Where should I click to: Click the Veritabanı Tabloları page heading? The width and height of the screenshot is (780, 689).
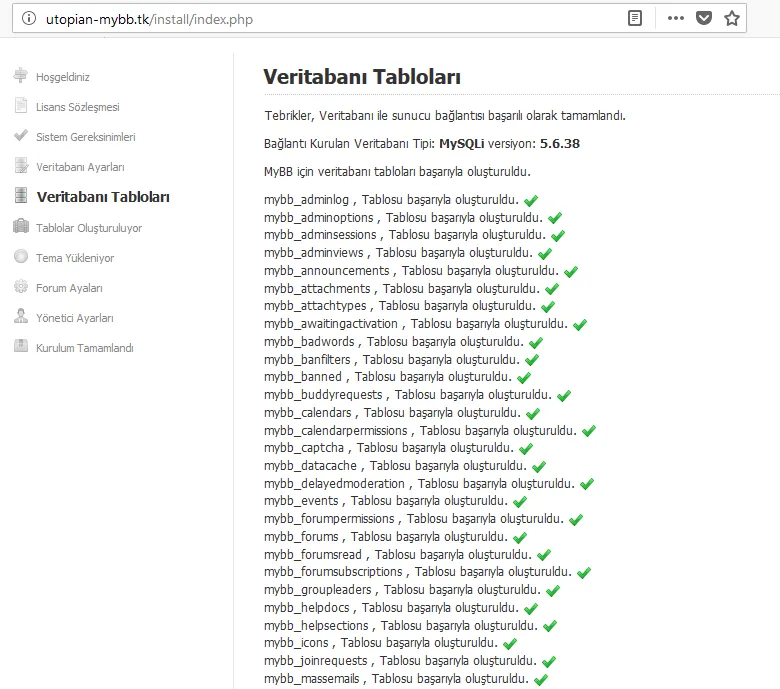coord(362,77)
